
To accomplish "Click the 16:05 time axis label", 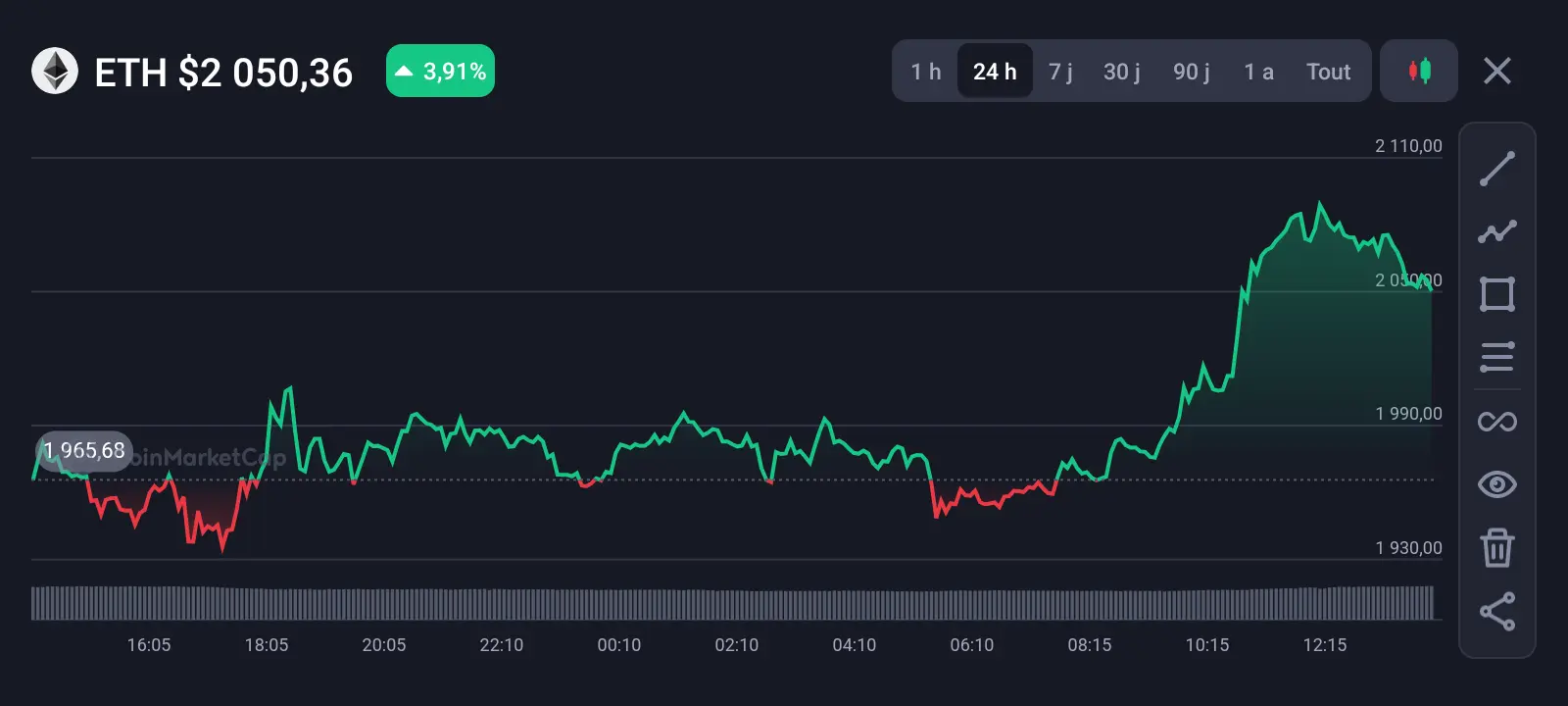I will (x=149, y=645).
